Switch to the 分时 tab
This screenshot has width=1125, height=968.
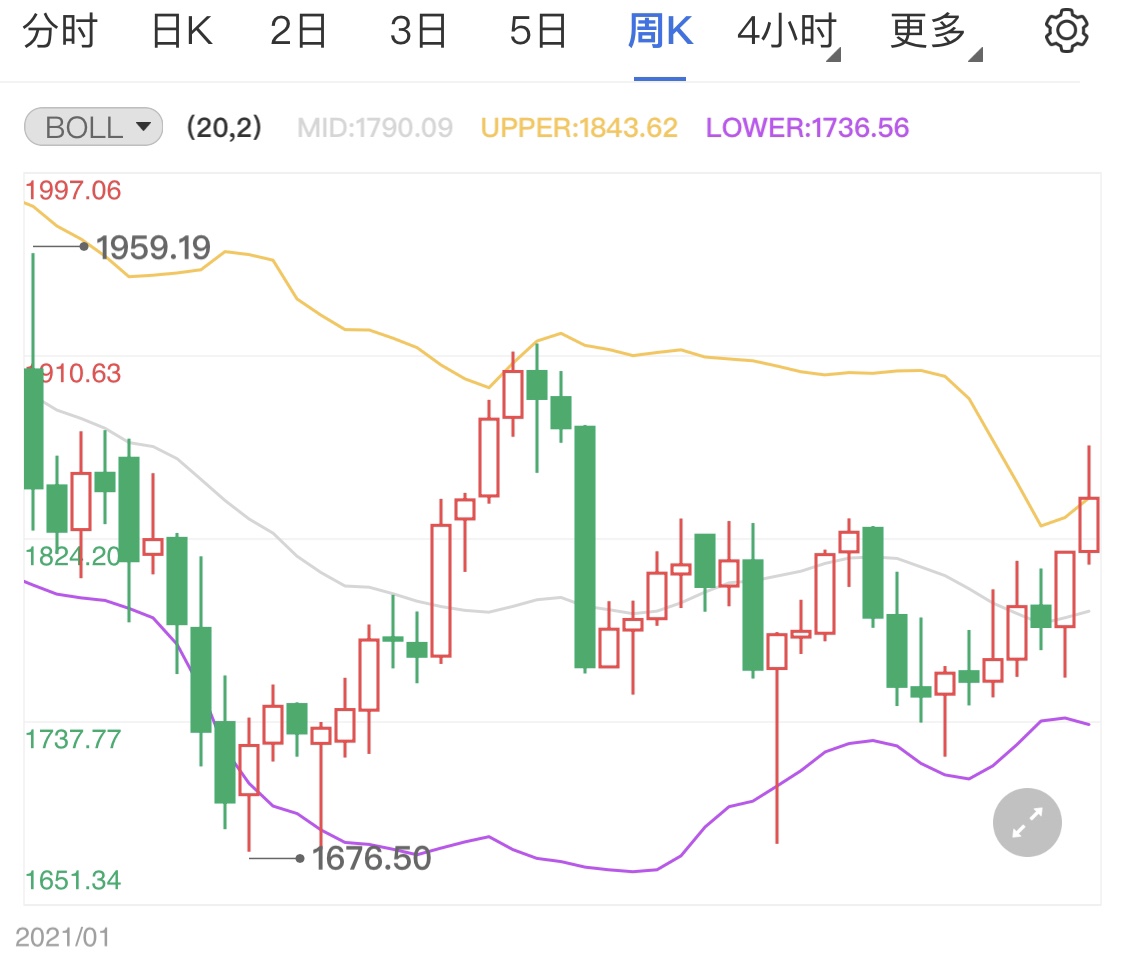(60, 32)
